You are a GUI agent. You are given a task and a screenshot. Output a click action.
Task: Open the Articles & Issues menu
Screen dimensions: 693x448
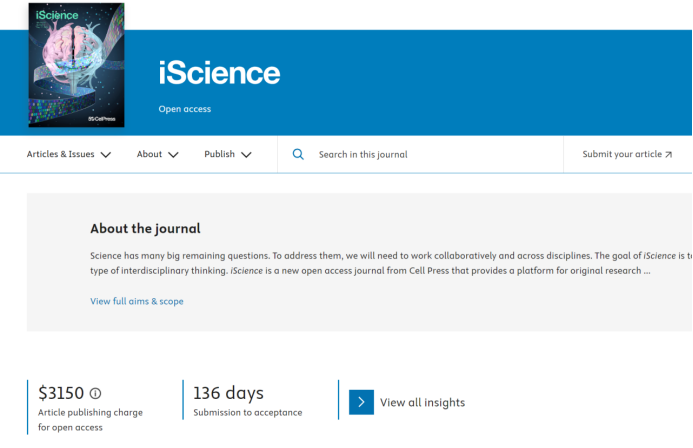coord(61,155)
